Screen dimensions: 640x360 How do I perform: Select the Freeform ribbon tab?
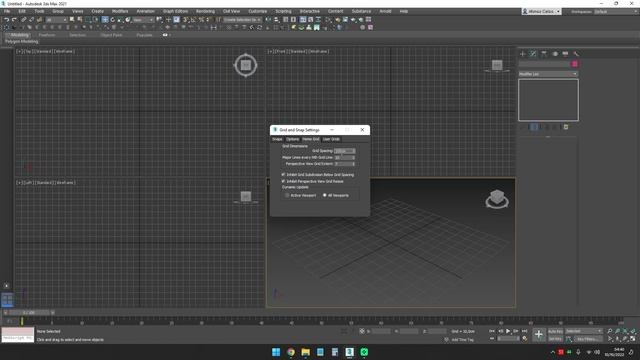(47, 35)
